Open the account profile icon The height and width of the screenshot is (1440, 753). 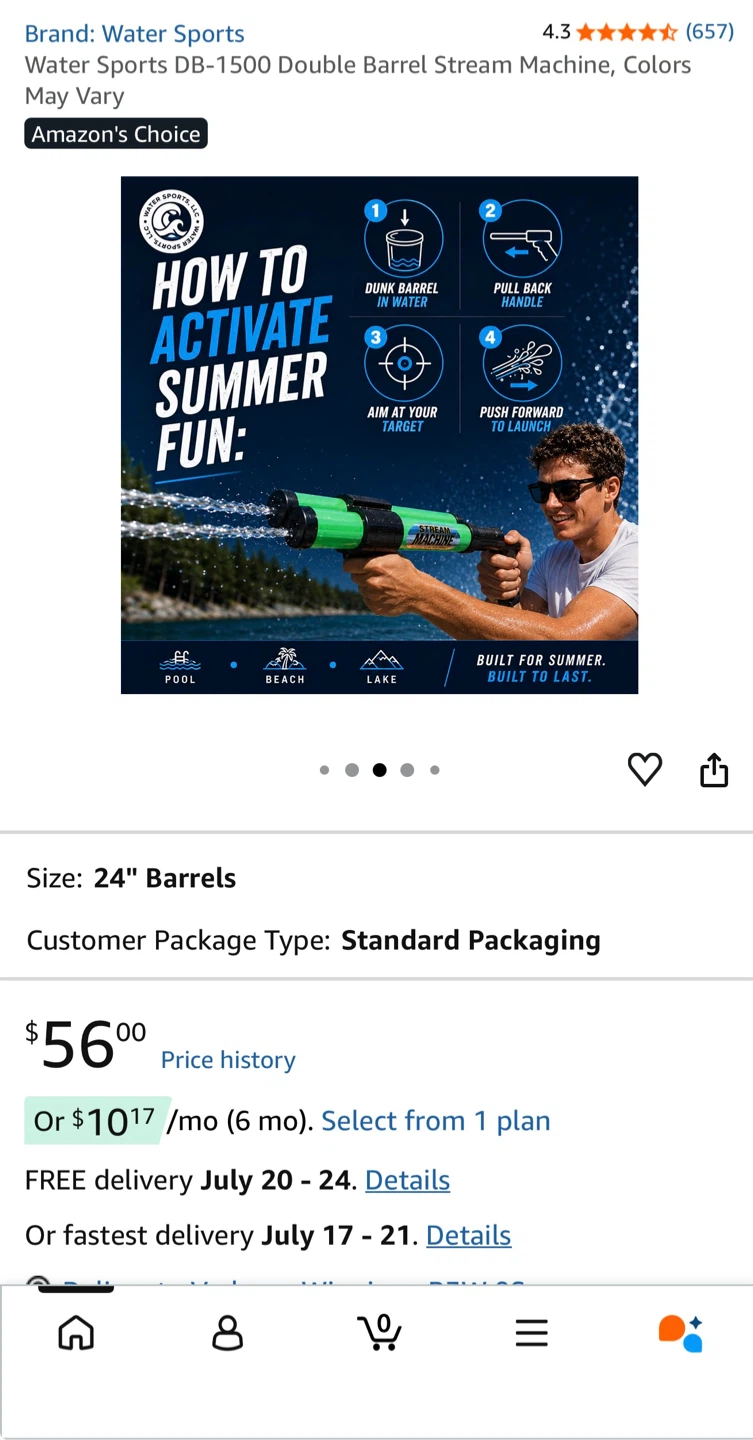point(228,1333)
